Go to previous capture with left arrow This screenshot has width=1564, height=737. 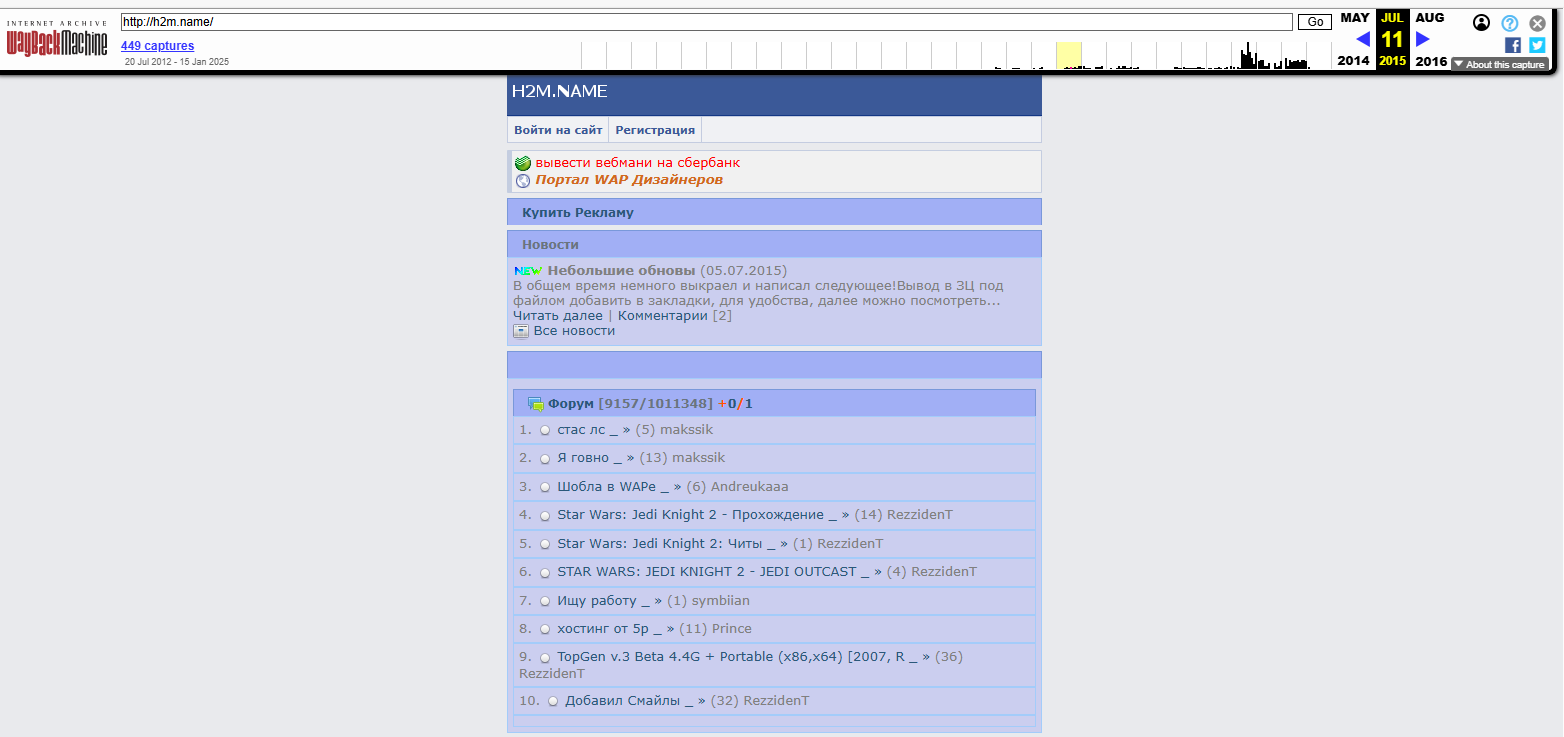(1362, 39)
